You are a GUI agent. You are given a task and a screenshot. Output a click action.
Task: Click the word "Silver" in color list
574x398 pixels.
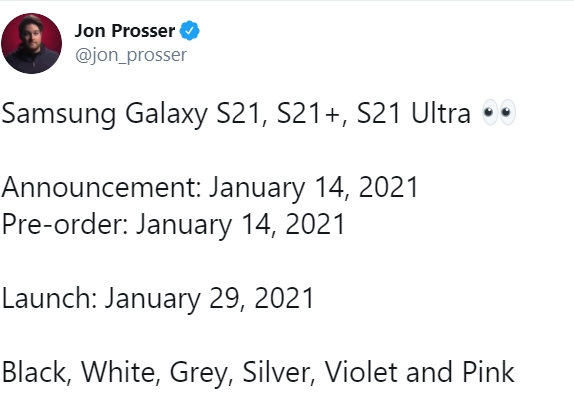276,372
